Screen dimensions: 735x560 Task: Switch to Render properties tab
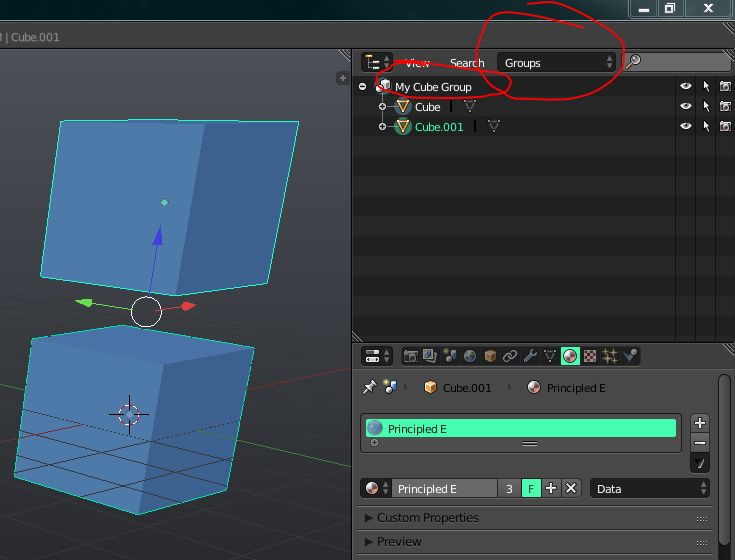pyautogui.click(x=411, y=357)
